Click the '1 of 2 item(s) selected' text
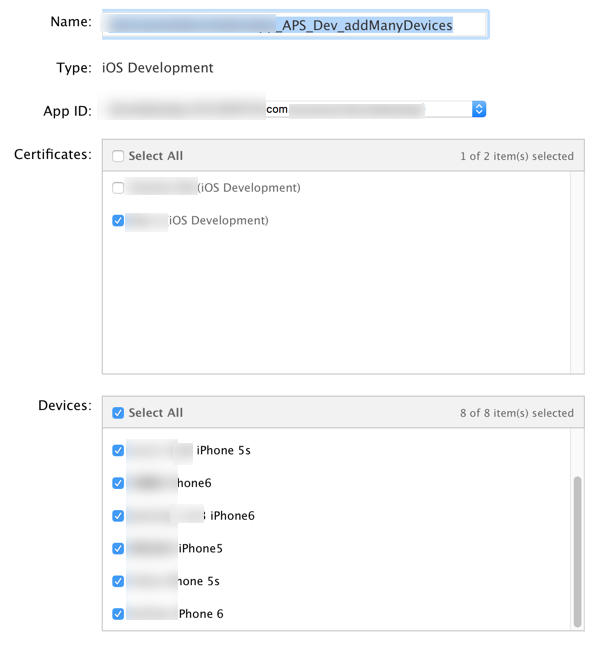Image resolution: width=600 pixels, height=646 pixels. [517, 156]
